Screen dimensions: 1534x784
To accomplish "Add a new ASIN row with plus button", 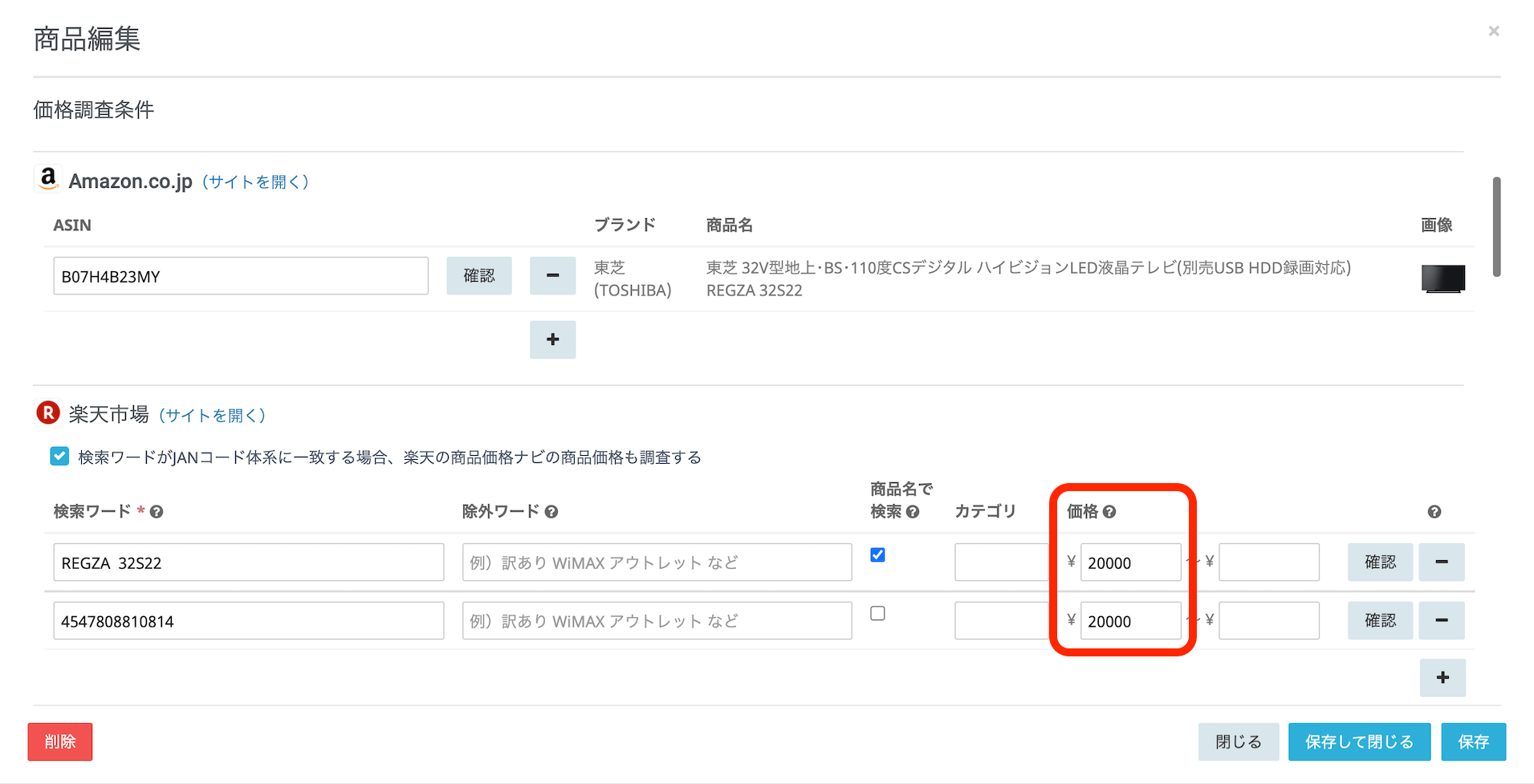I will coord(552,339).
